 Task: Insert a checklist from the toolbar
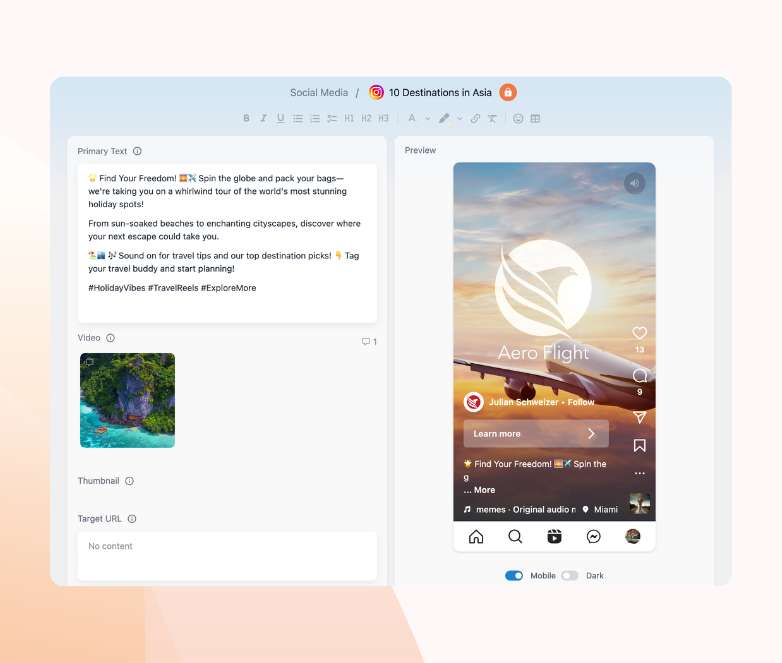tap(332, 118)
